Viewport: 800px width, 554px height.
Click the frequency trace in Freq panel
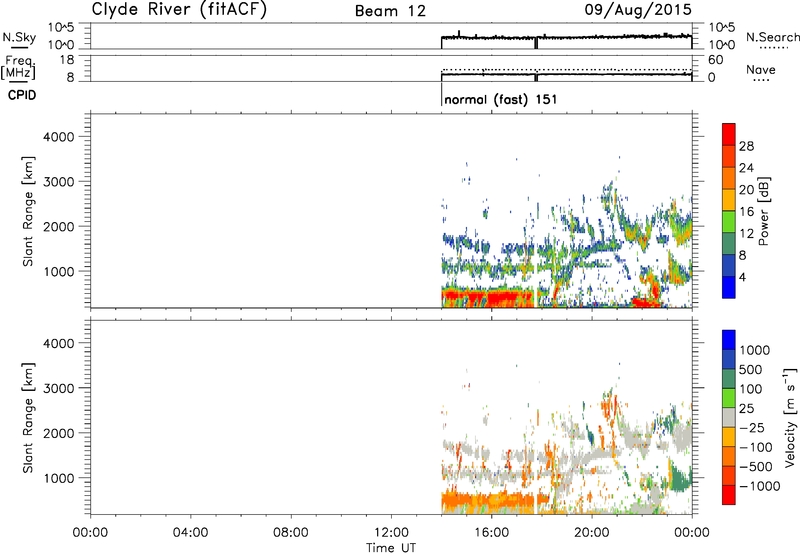click(x=566, y=74)
